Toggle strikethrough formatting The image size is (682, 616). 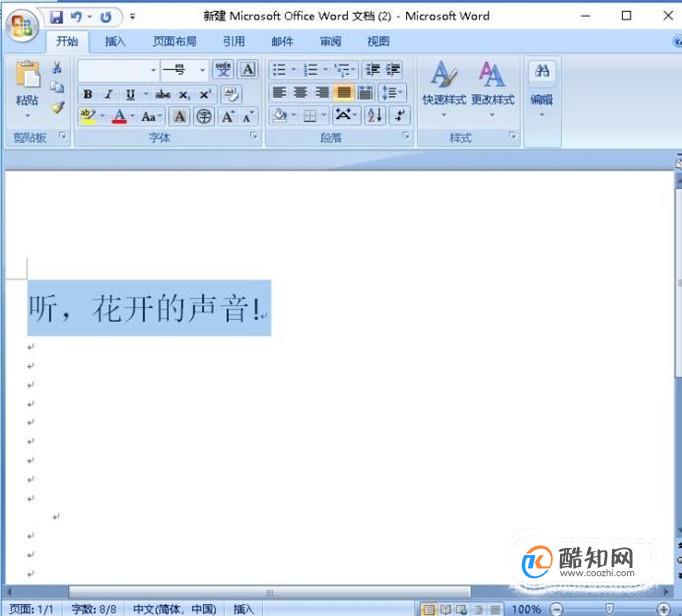tap(163, 94)
